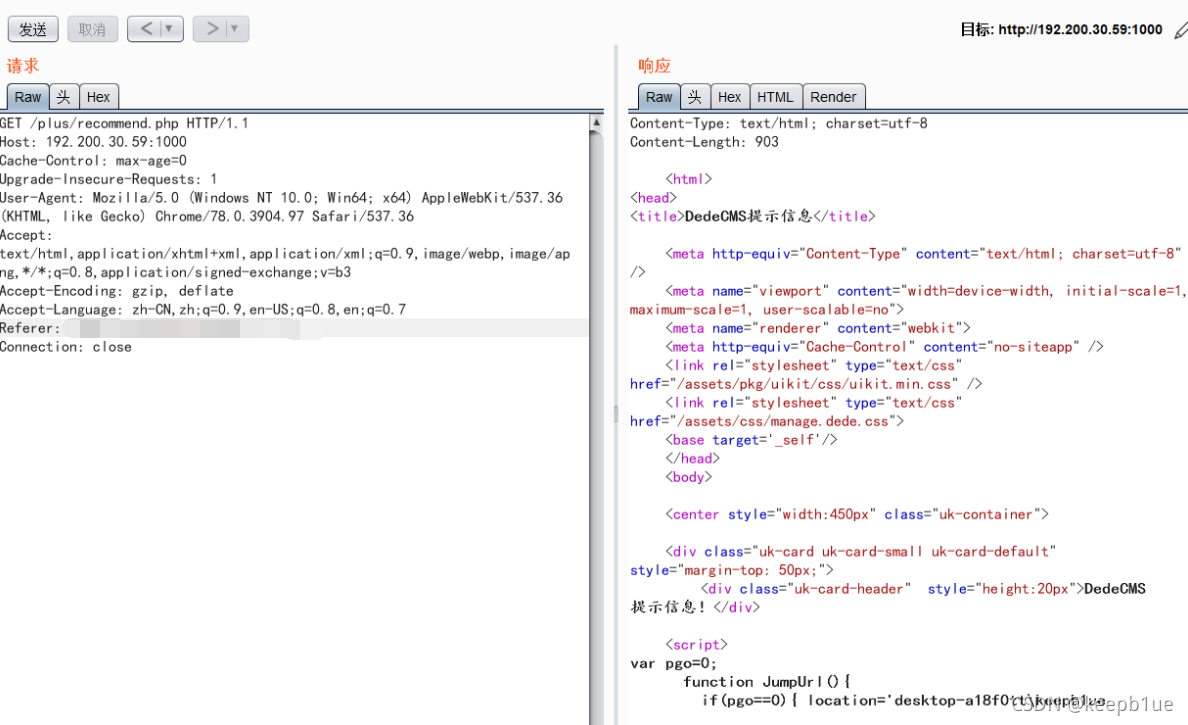This screenshot has height=725, width=1188.
Task: Click the Referer header line
Action: pos(294,328)
